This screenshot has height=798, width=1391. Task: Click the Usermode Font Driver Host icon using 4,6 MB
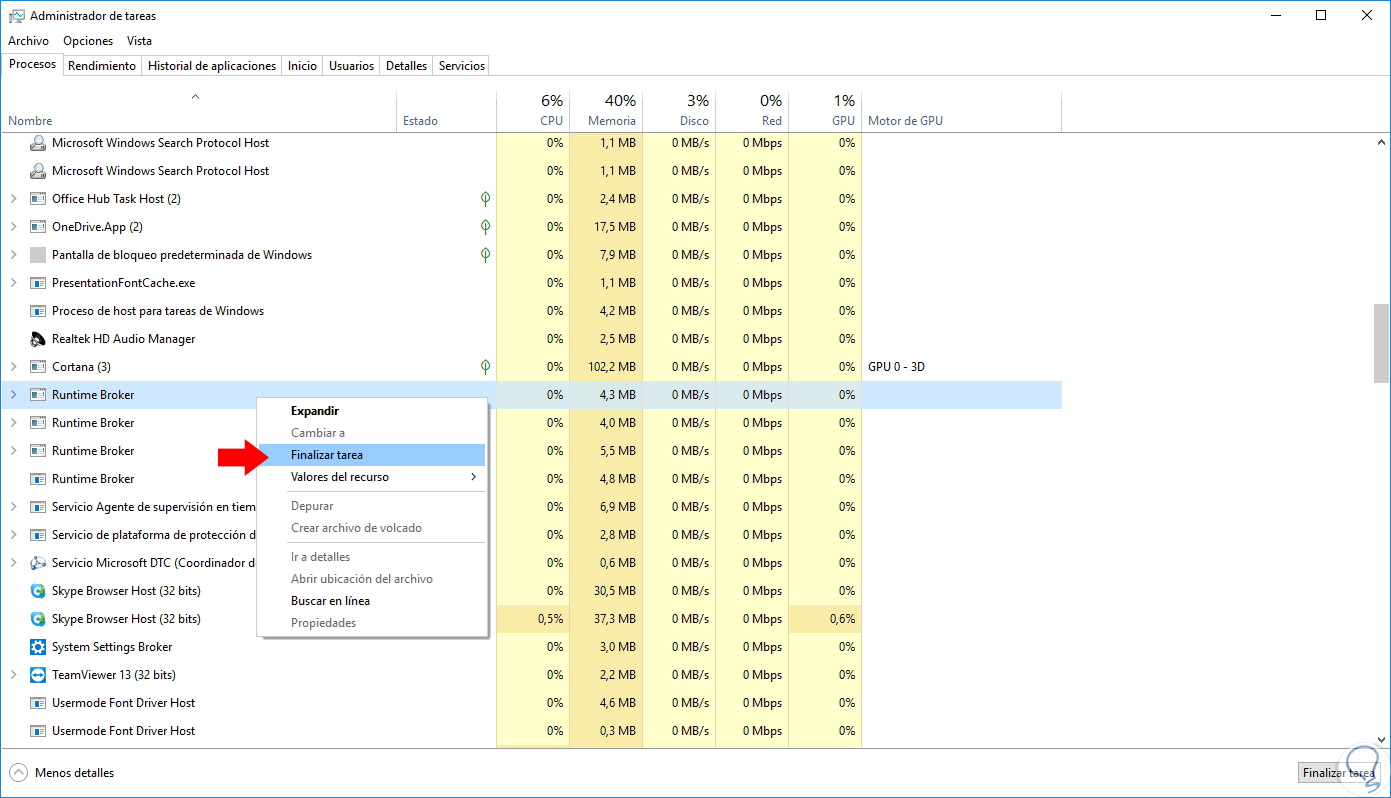38,703
